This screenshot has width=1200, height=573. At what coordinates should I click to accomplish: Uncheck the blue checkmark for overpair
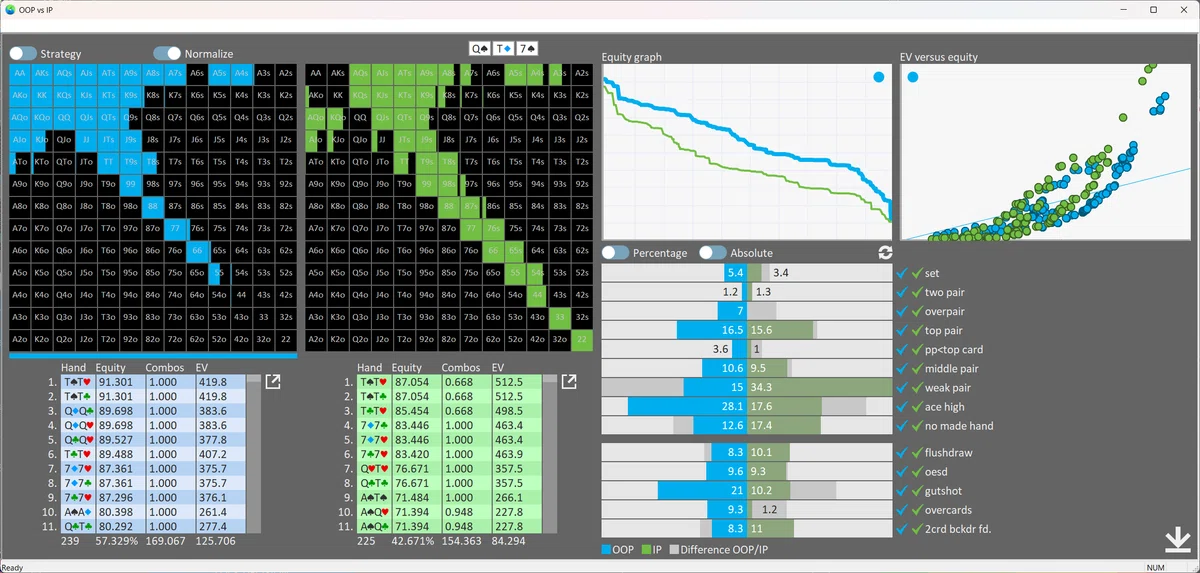(x=902, y=311)
